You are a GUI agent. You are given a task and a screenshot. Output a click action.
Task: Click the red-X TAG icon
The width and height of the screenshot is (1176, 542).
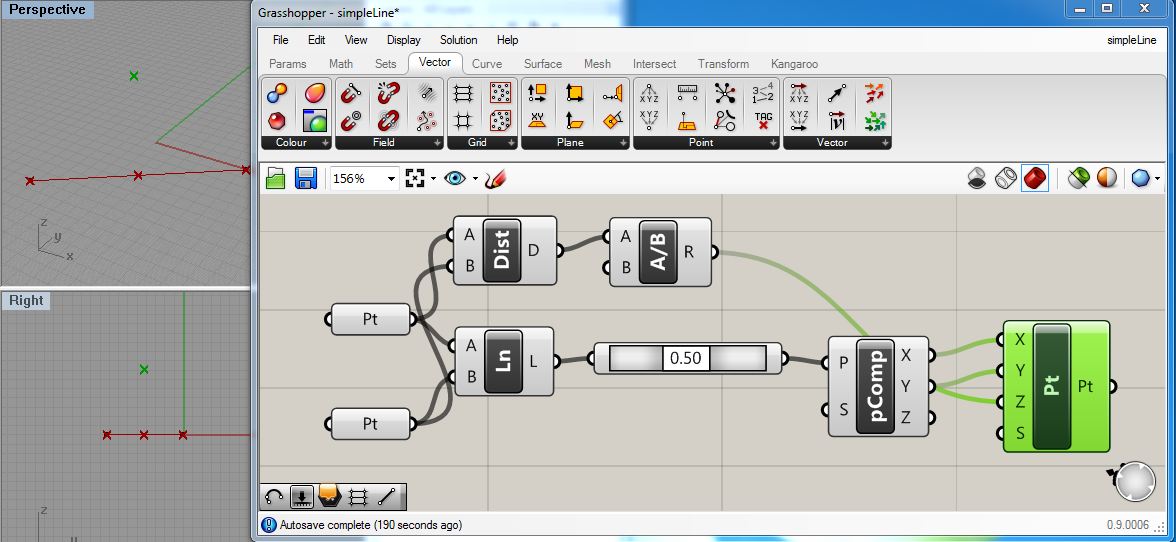[x=763, y=120]
